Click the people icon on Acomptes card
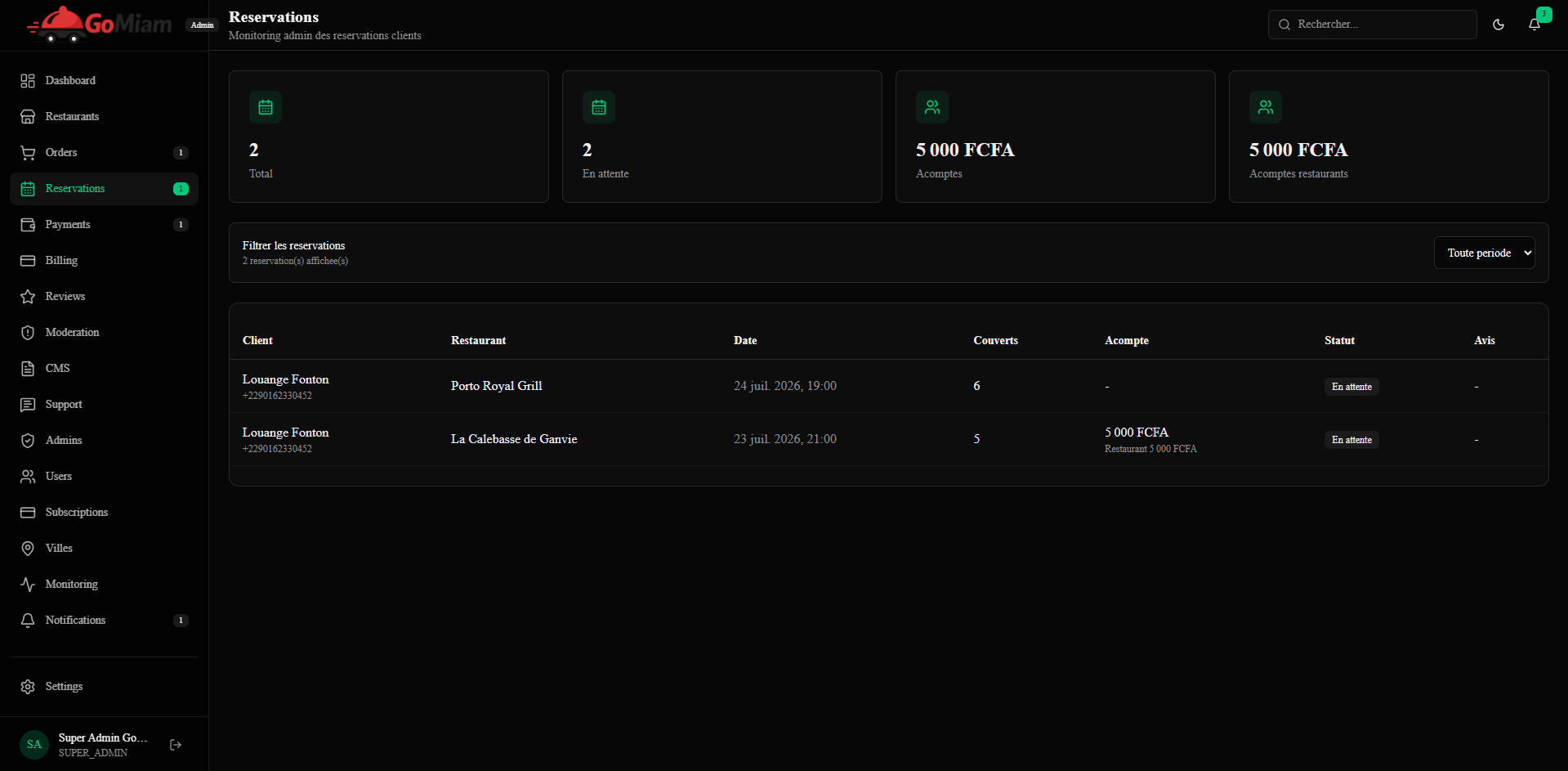The image size is (1568, 771). (x=932, y=107)
